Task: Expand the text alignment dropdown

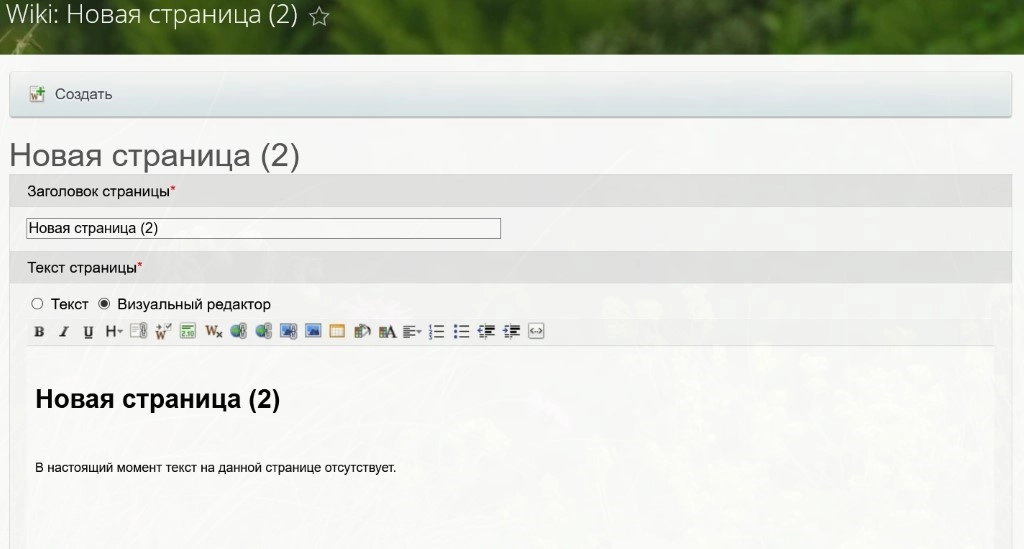Action: 412,332
